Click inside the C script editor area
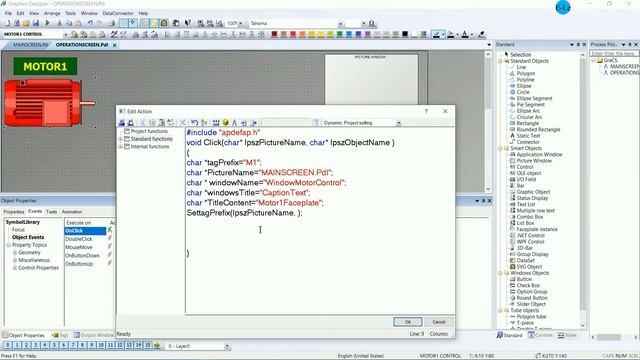This screenshot has width=640, height=360. (320, 220)
